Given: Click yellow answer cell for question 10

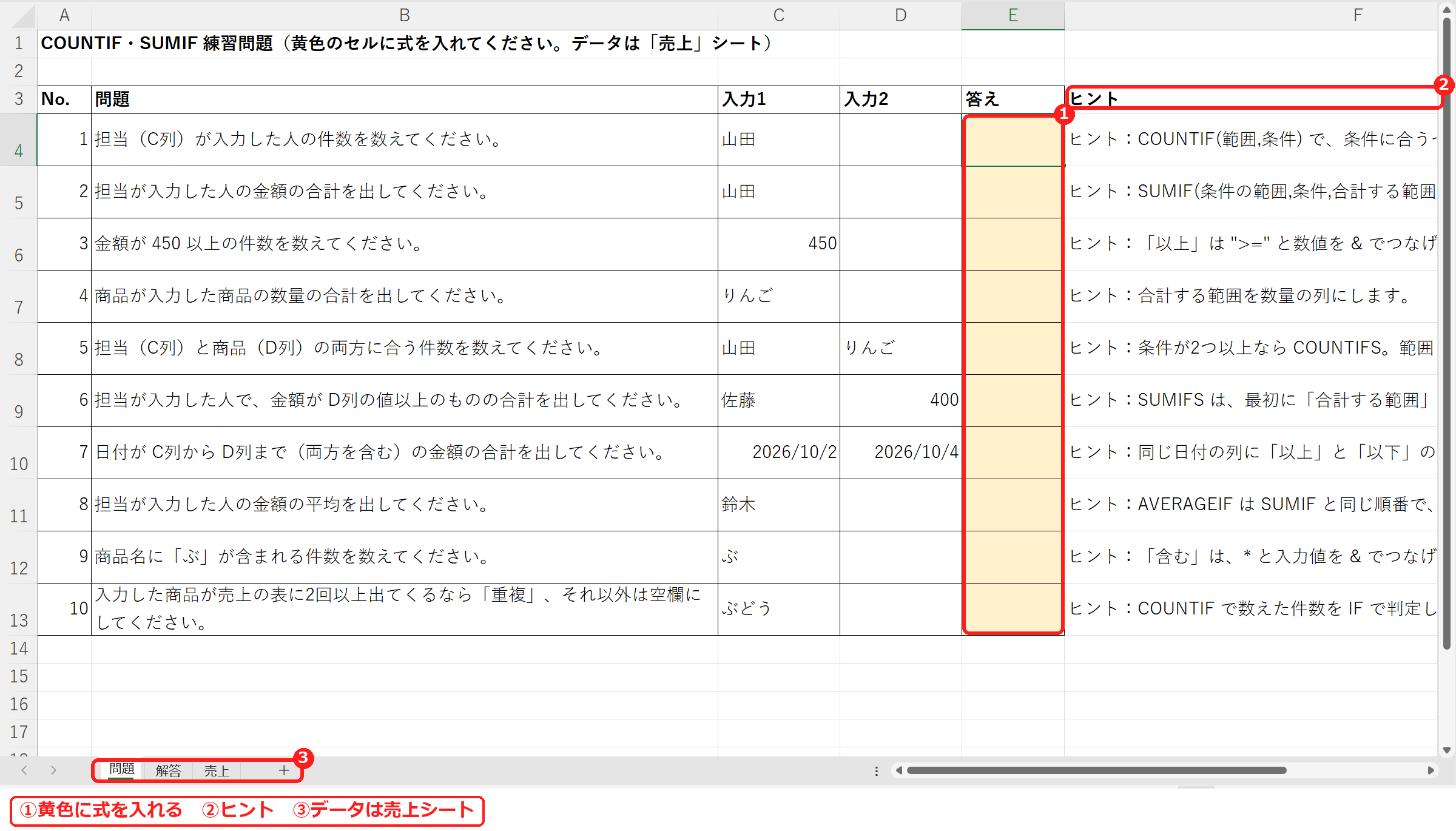Looking at the screenshot, I should pyautogui.click(x=1013, y=610).
